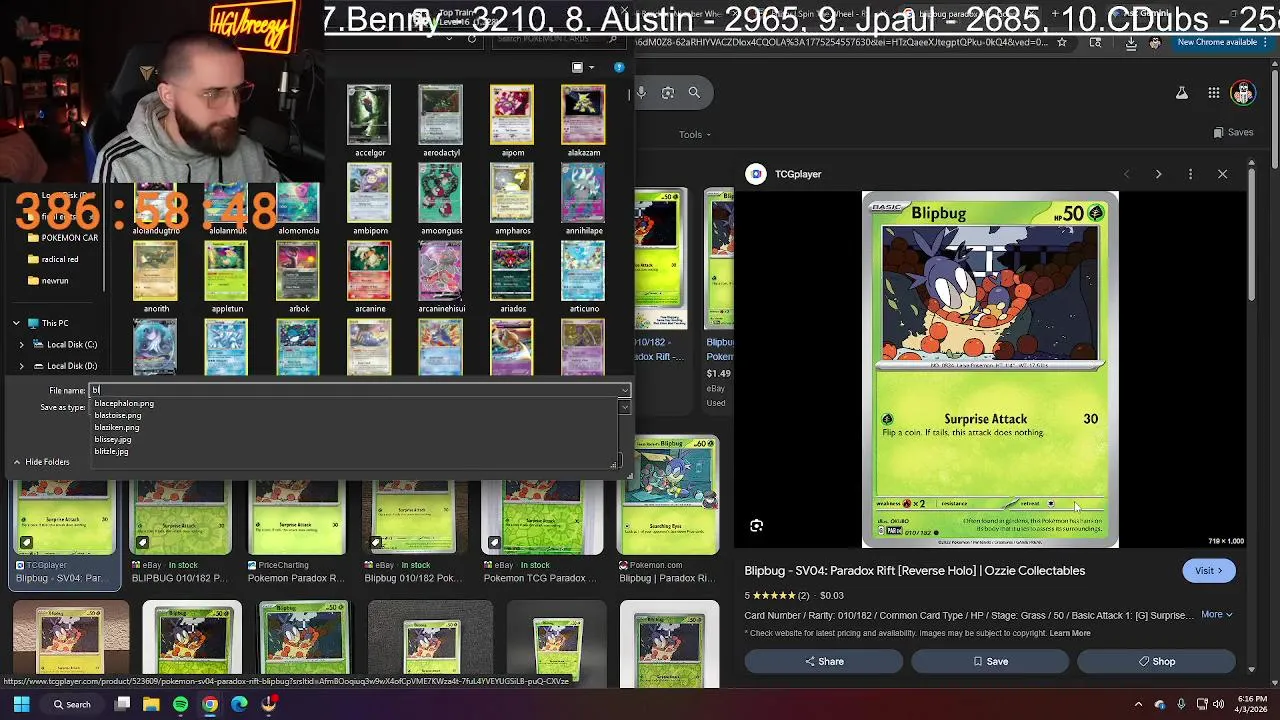The height and width of the screenshot is (720, 1280).
Task: Select the radical red folder
Action: 52,259
